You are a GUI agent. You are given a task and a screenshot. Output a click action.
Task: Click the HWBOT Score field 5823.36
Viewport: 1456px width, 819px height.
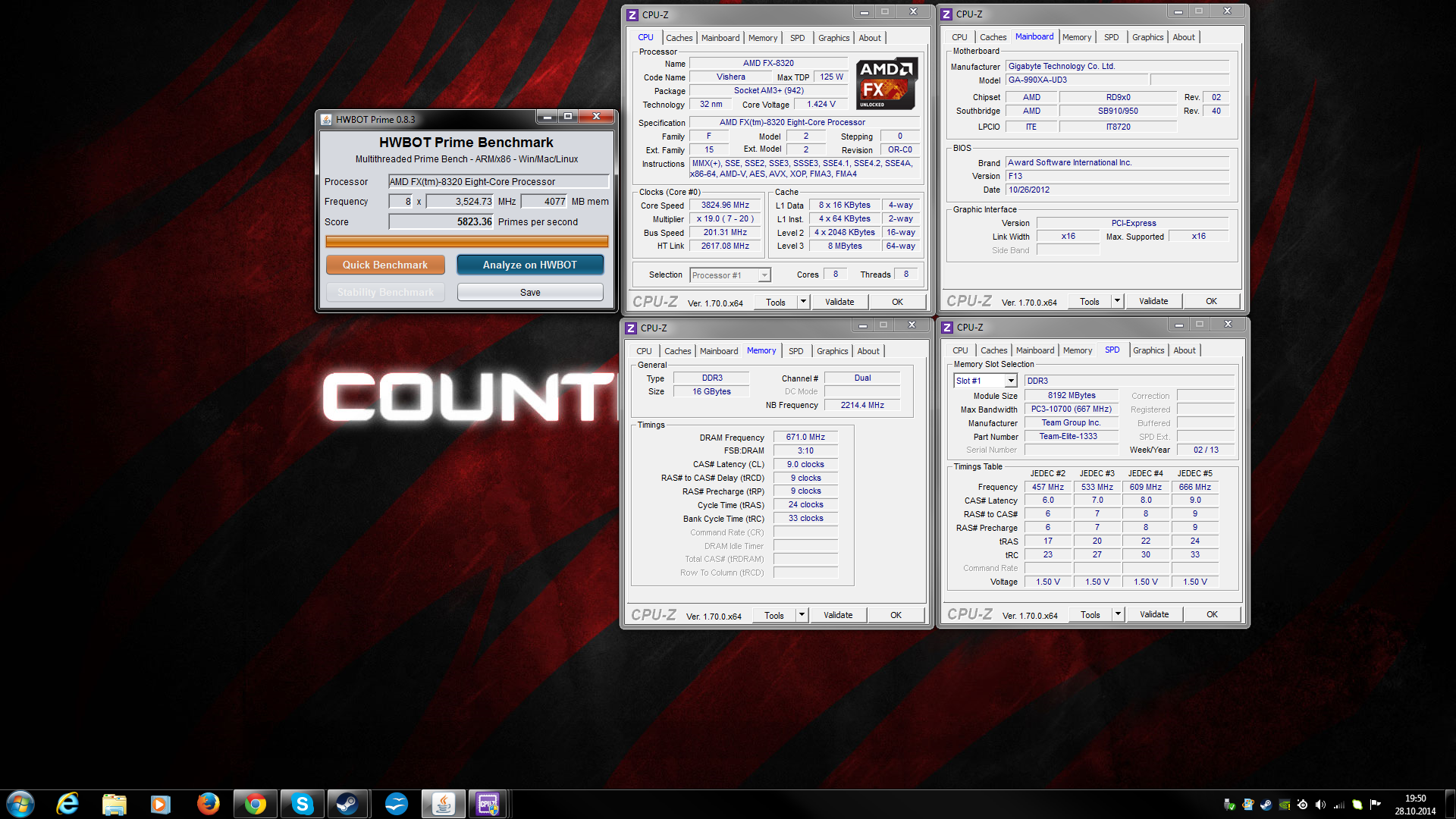click(x=441, y=221)
